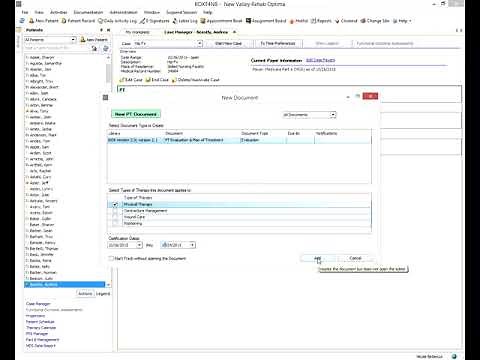
Task: Click the Edit Case Payers link
Action: pos(320,60)
